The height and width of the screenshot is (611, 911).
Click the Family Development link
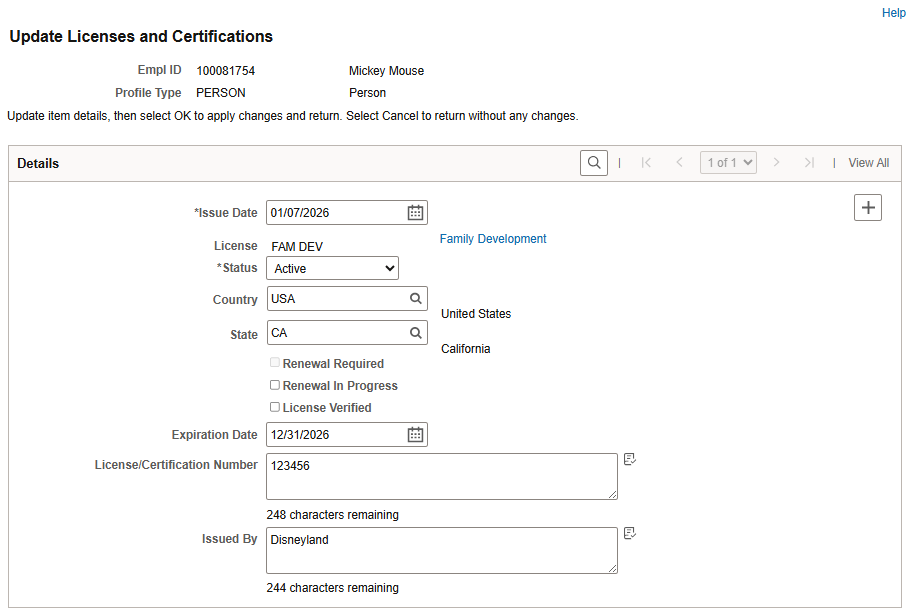(x=493, y=239)
